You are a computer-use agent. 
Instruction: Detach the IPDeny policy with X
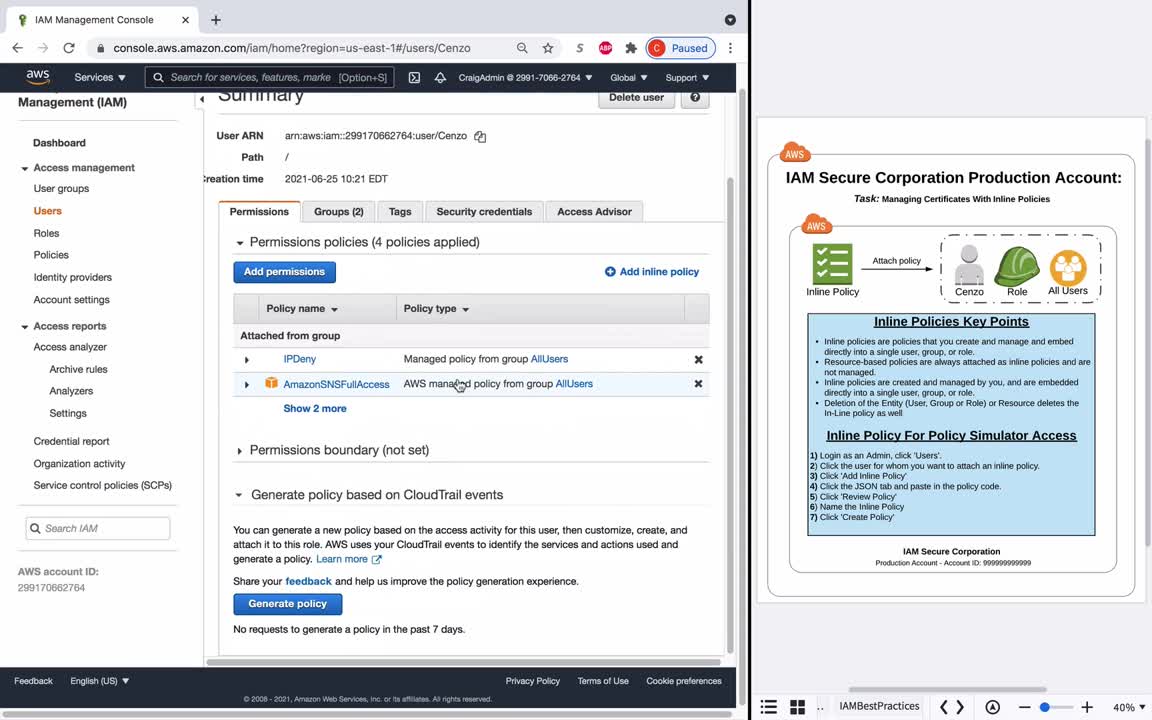tap(698, 359)
